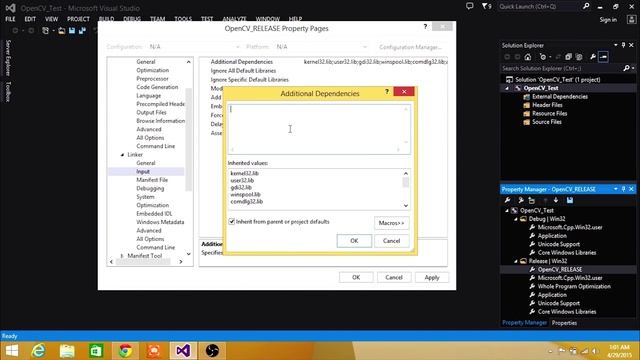Click the move down arrow in Property Manager

556,200
